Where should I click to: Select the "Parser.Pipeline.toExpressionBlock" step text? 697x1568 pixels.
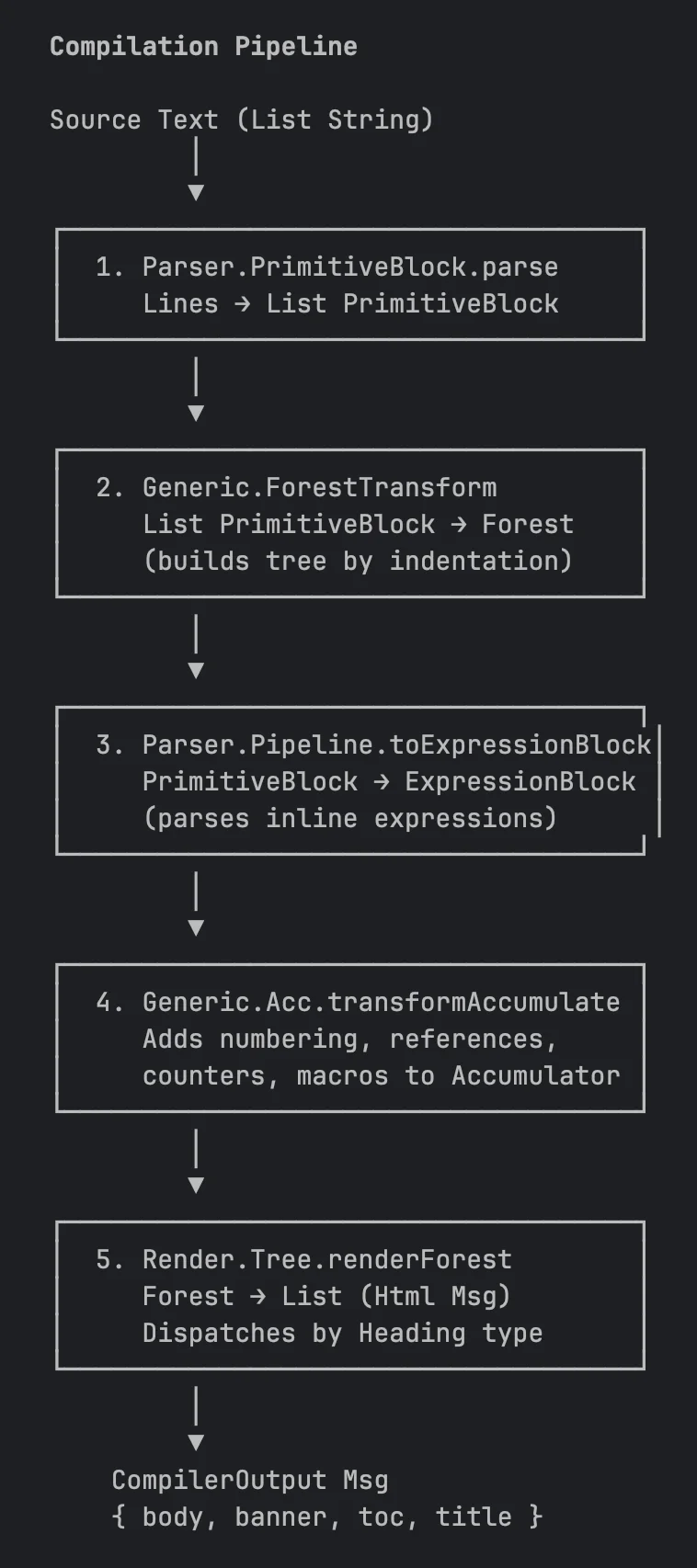pos(396,744)
